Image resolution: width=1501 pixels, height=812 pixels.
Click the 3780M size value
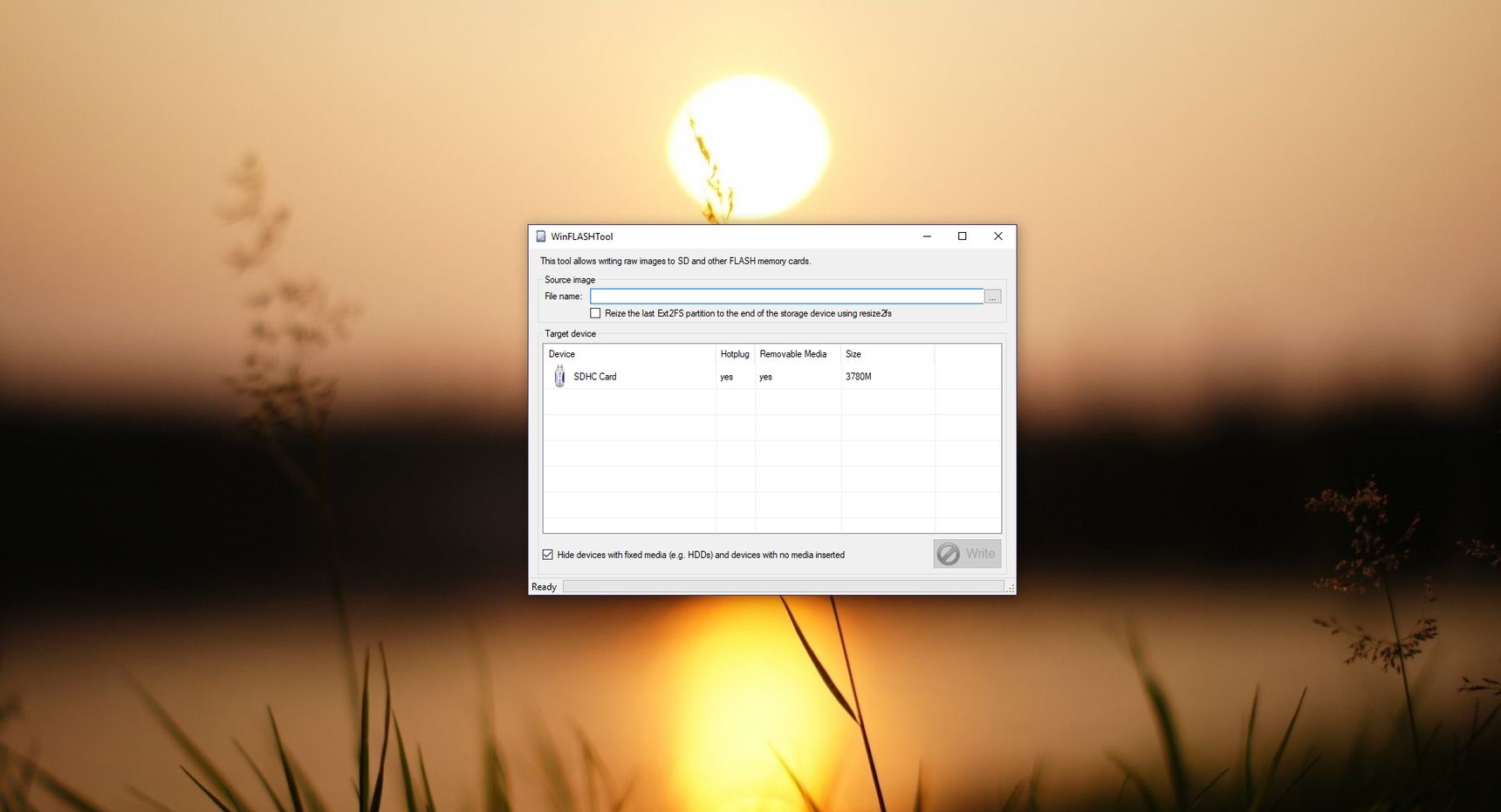point(859,377)
